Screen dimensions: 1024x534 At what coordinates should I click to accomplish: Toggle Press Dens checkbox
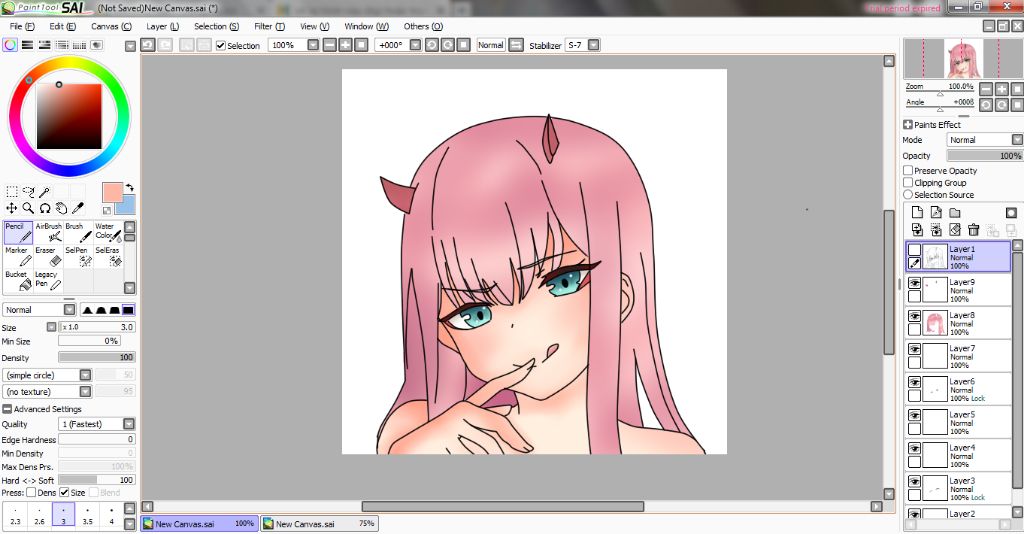31,492
